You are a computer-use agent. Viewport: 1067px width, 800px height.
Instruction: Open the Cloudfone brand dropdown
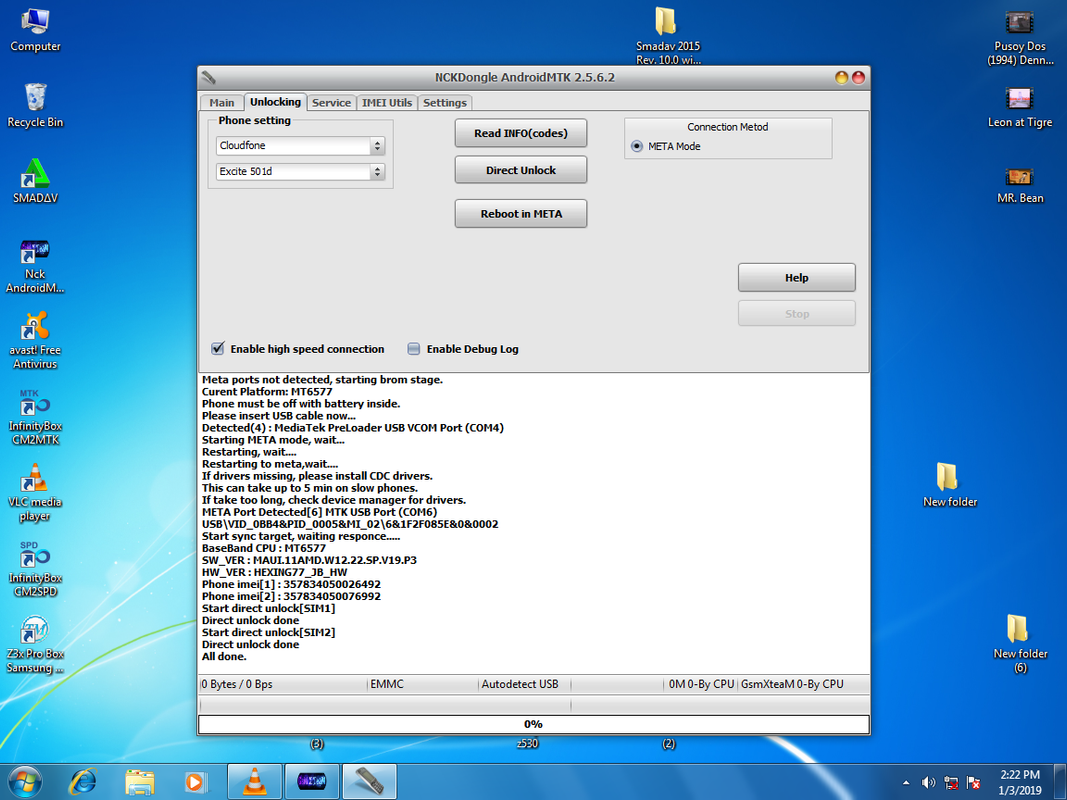coord(301,146)
